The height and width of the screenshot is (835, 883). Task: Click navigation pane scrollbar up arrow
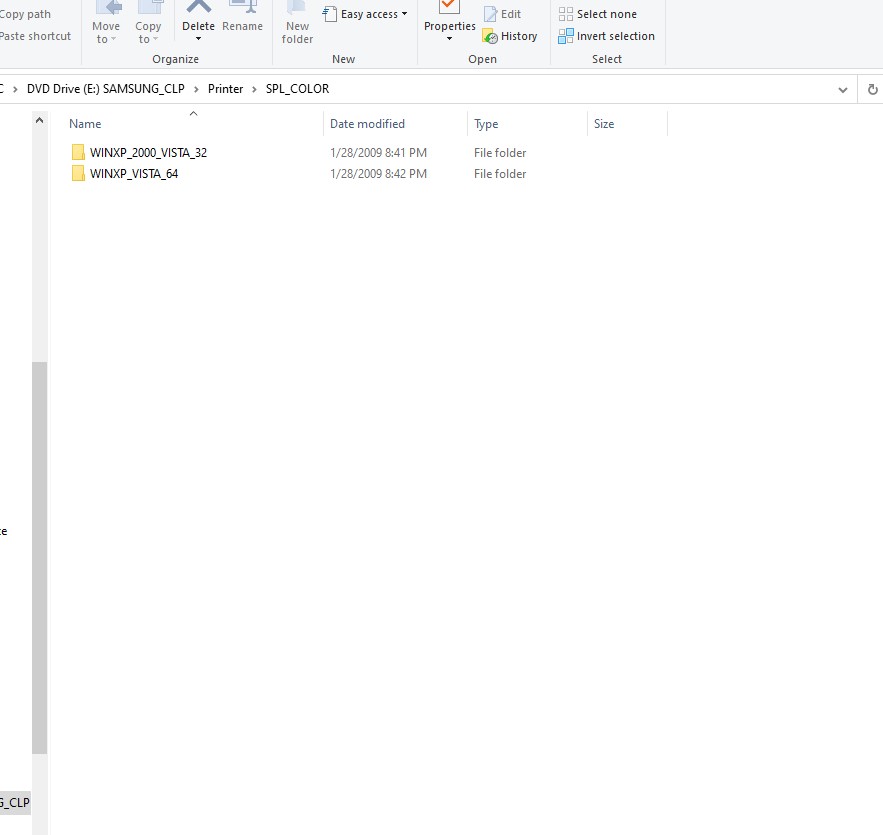pos(40,120)
